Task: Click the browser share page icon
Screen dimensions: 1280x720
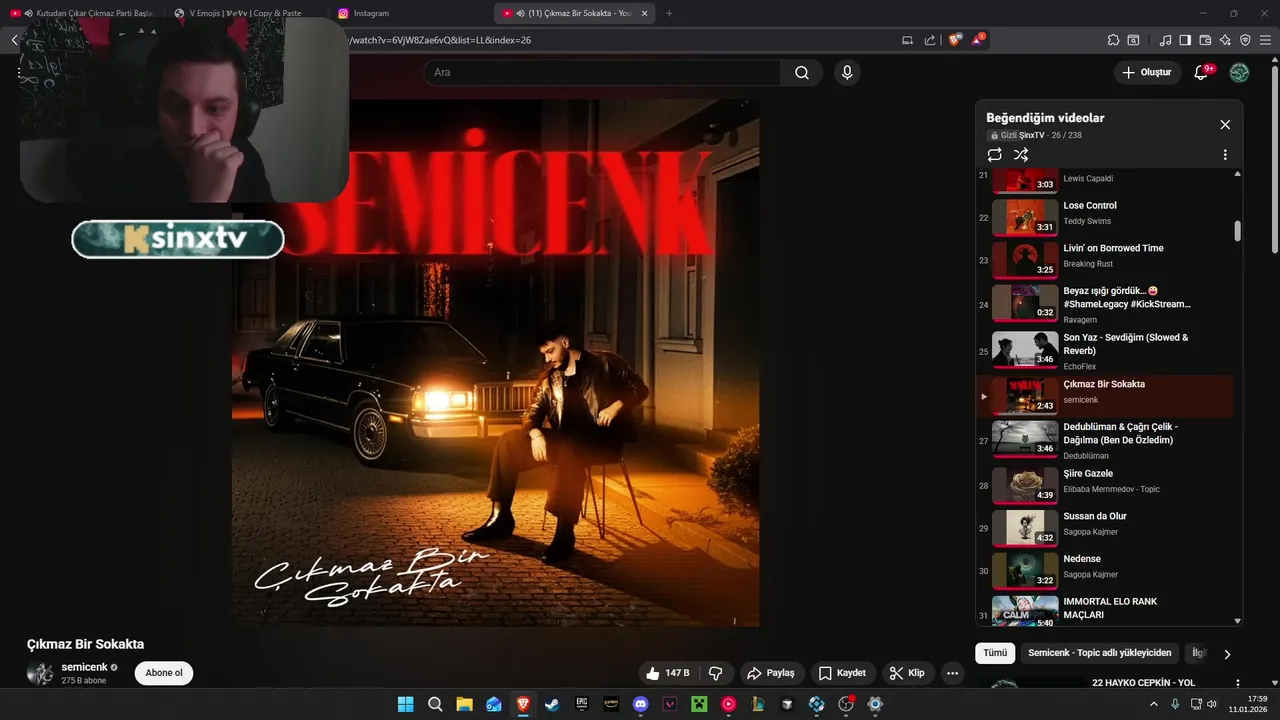Action: (x=930, y=40)
